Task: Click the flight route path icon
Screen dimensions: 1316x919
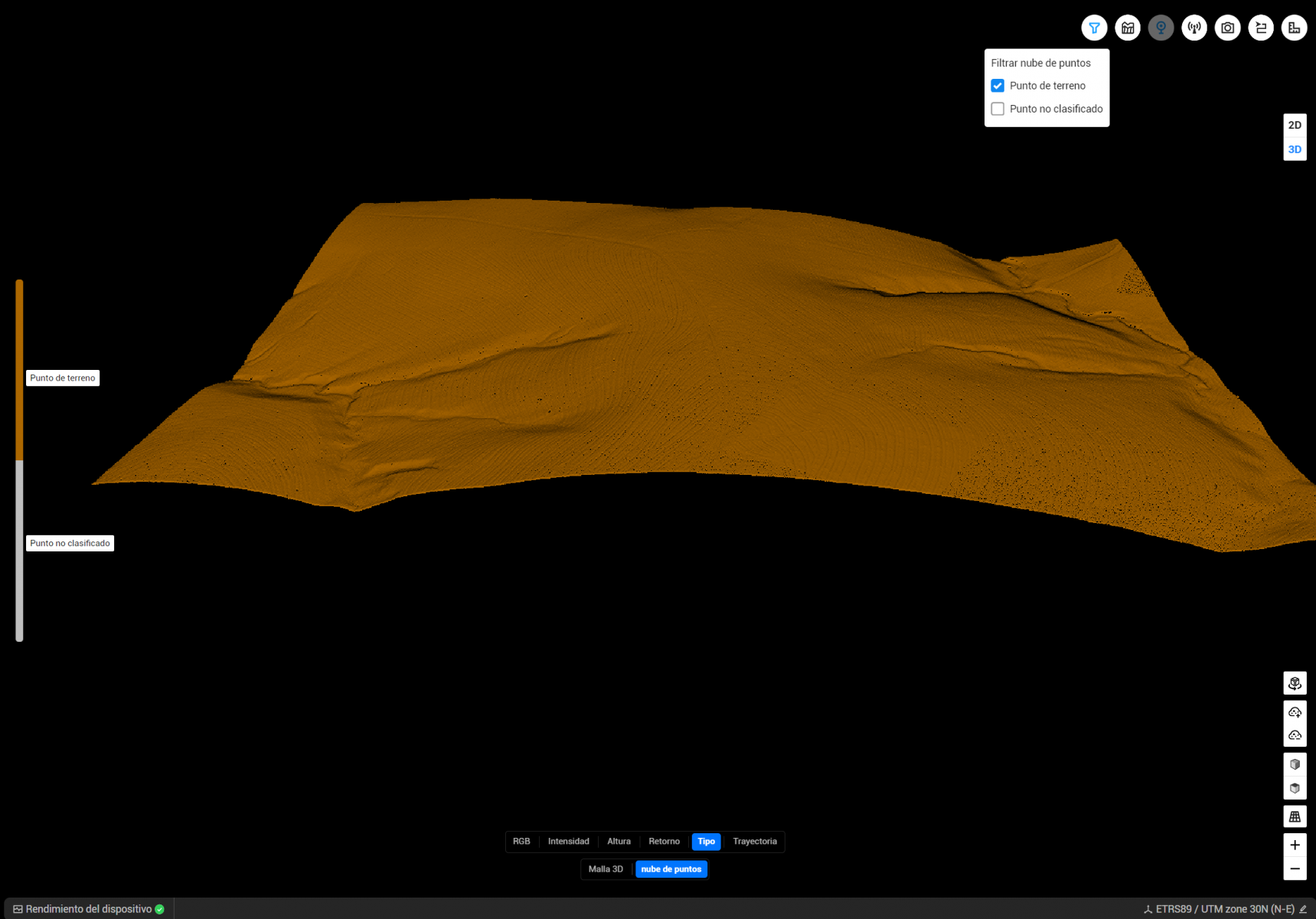Action: coord(1261,28)
